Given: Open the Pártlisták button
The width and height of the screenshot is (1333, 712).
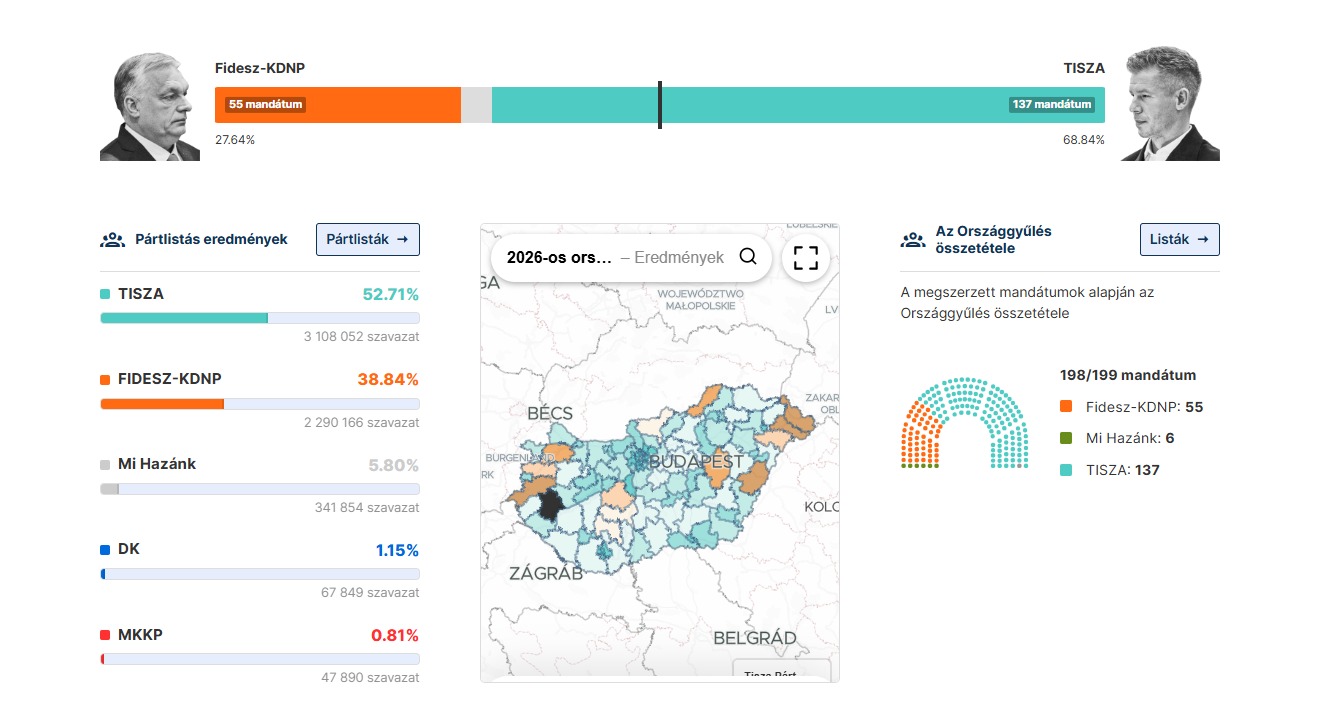Looking at the screenshot, I should click(368, 240).
